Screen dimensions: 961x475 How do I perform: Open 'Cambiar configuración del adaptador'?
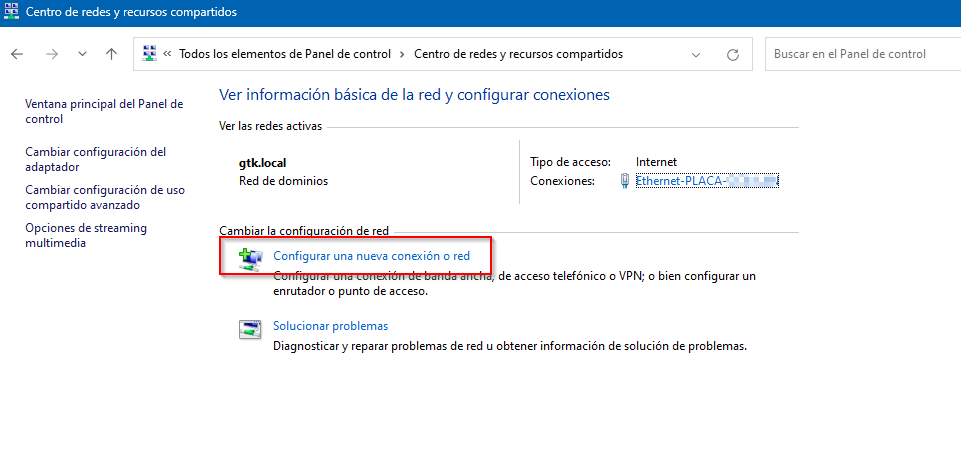click(96, 159)
